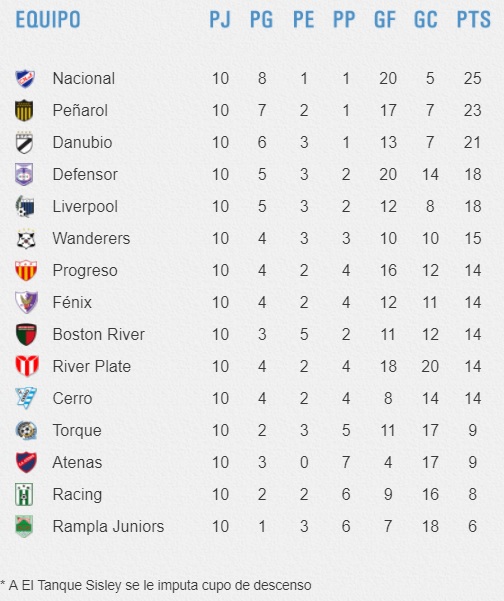Click the Nacional club crest icon

click(25, 79)
